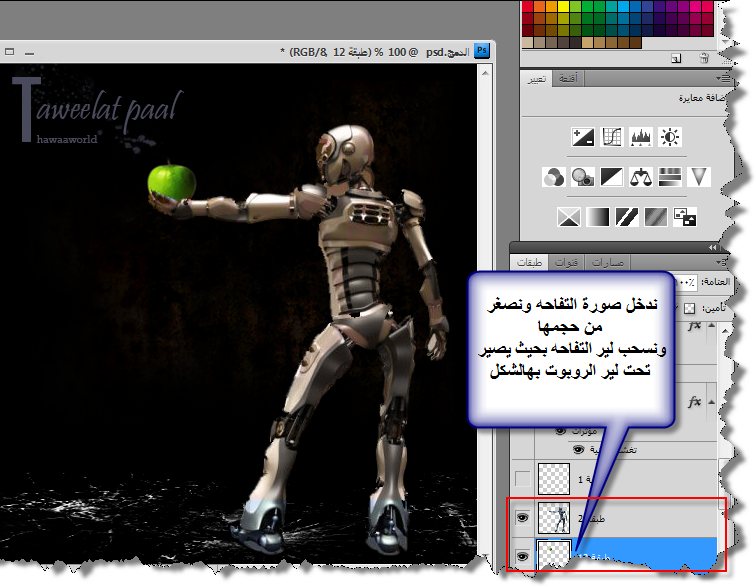Image resolution: width=756 pixels, height=587 pixels.
Task: Select the Color Balance scales icon
Action: [641, 177]
